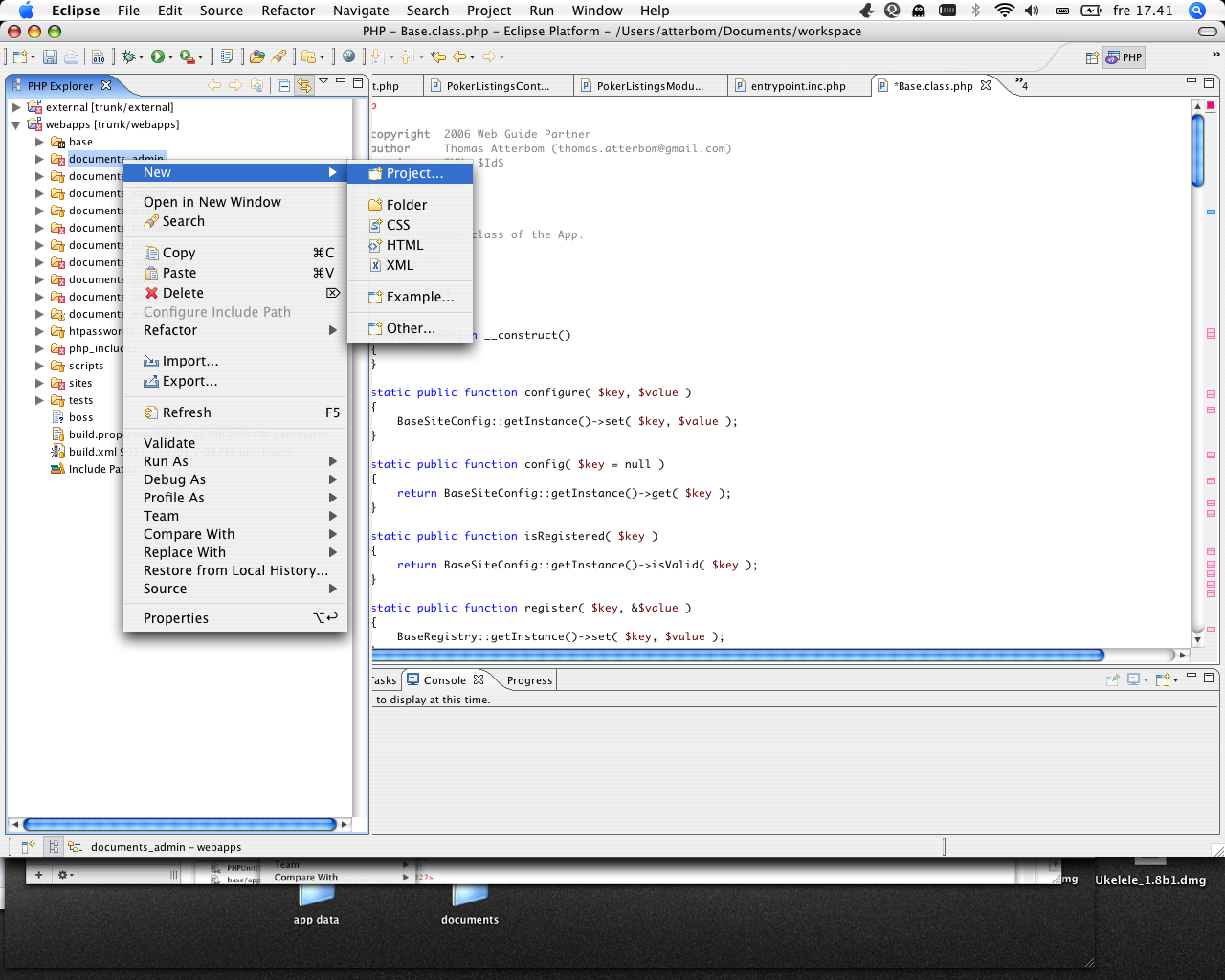Close the Base.class.php editor tab
This screenshot has height=980, width=1225.
(986, 85)
